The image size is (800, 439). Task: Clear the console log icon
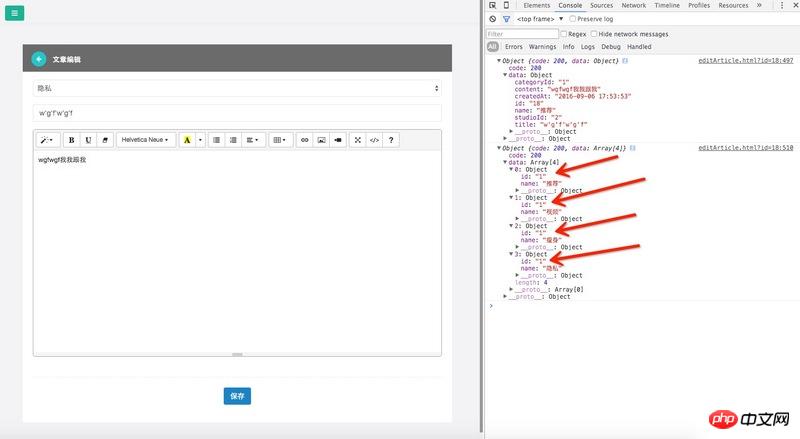click(x=492, y=19)
